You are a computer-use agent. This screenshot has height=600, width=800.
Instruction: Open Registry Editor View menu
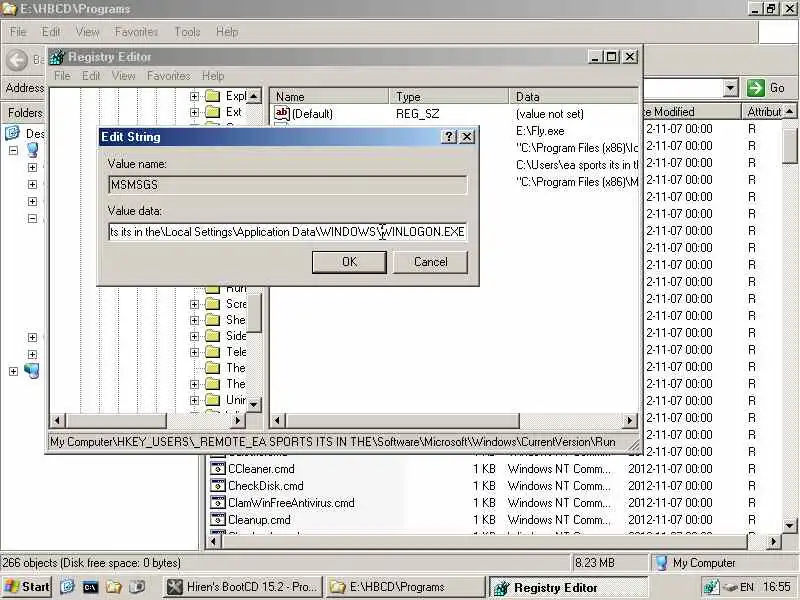[123, 76]
